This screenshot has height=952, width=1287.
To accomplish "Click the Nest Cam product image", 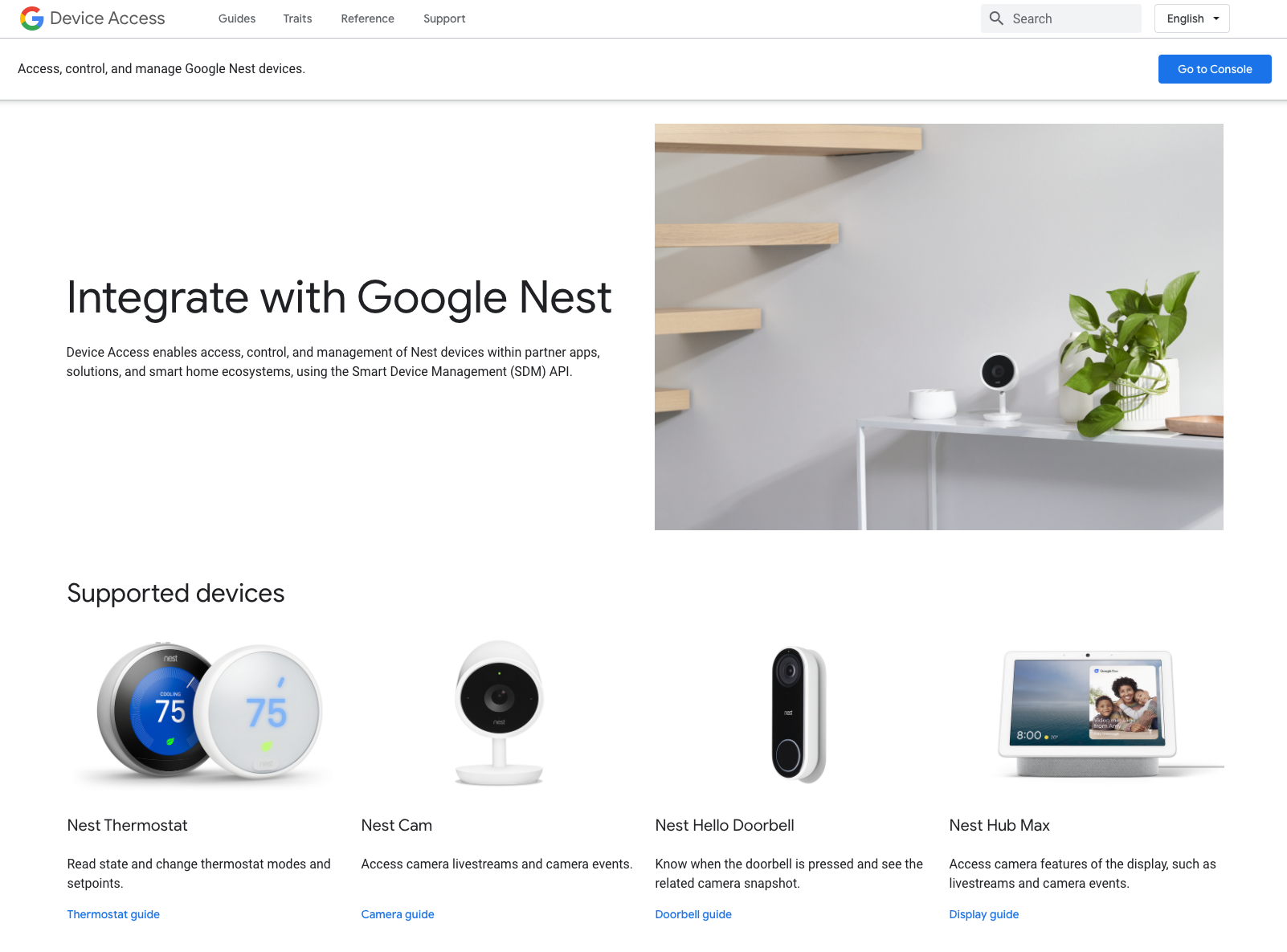I will pyautogui.click(x=499, y=713).
